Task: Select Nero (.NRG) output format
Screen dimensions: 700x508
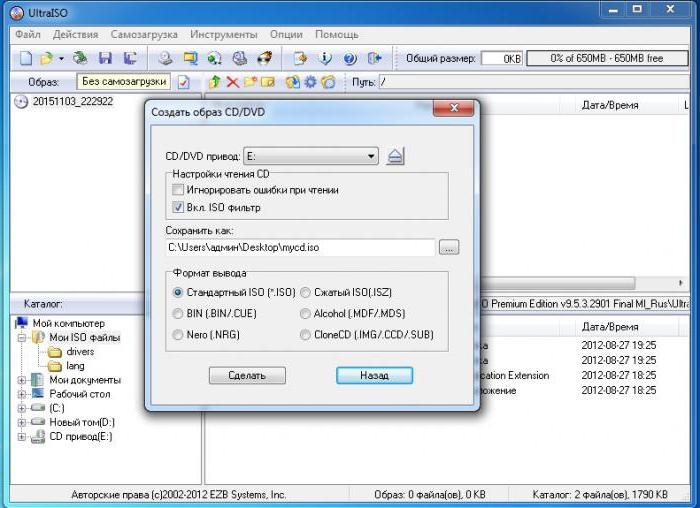Action: [x=178, y=334]
